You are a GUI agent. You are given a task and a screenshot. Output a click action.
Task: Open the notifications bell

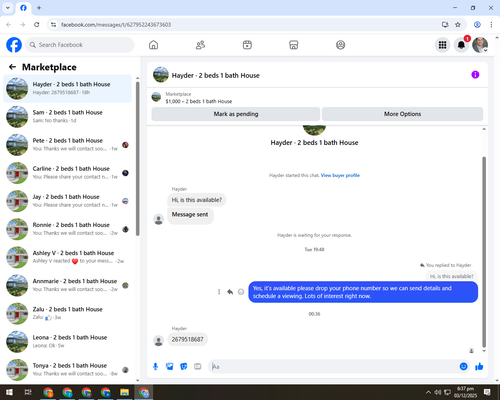coord(461,45)
